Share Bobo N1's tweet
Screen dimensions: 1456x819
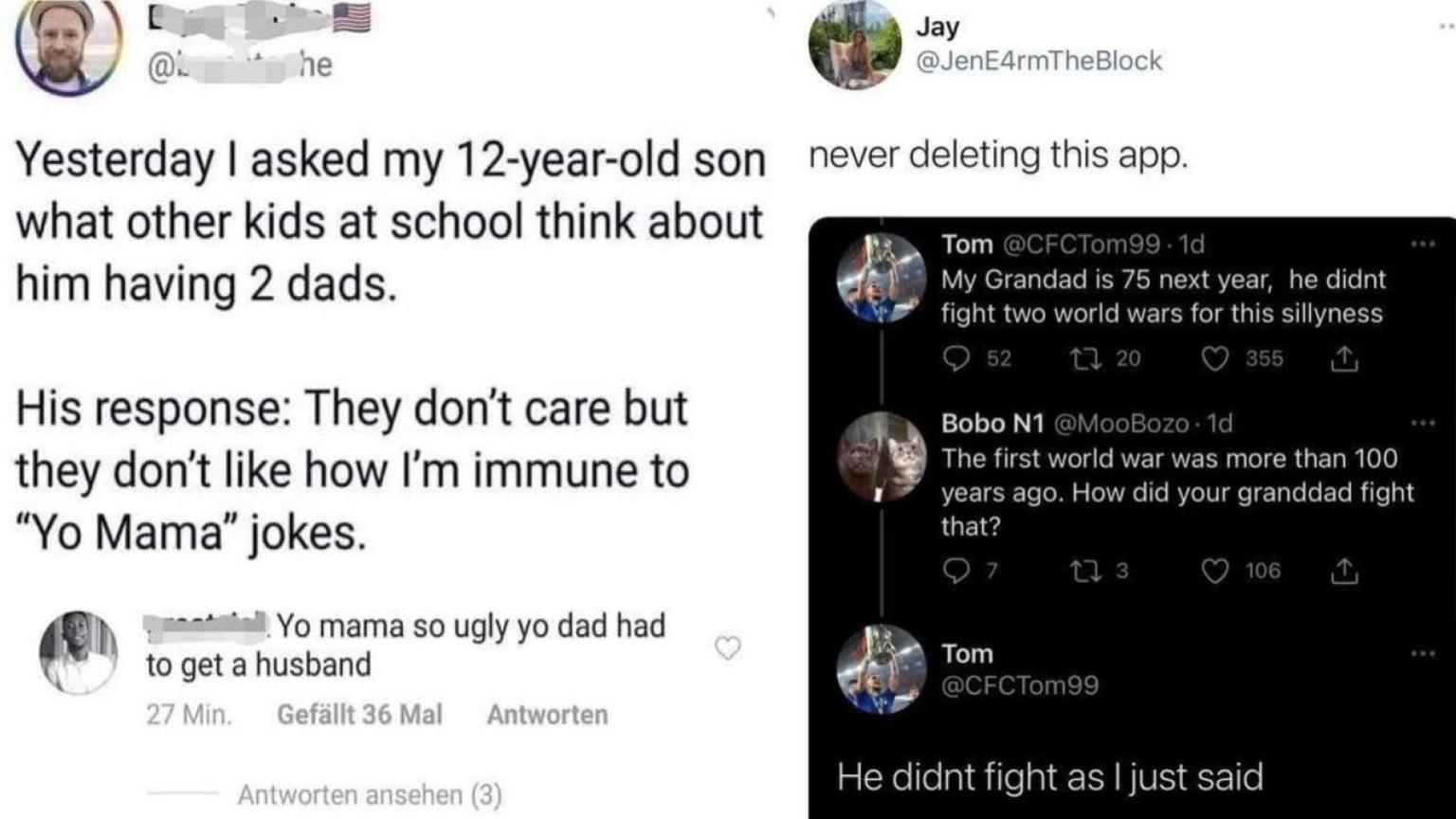pos(1344,570)
